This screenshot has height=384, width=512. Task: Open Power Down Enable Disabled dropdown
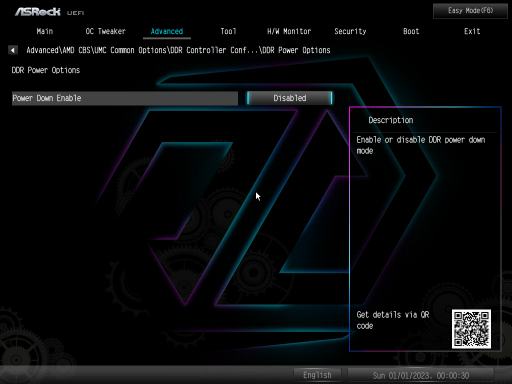pos(290,98)
